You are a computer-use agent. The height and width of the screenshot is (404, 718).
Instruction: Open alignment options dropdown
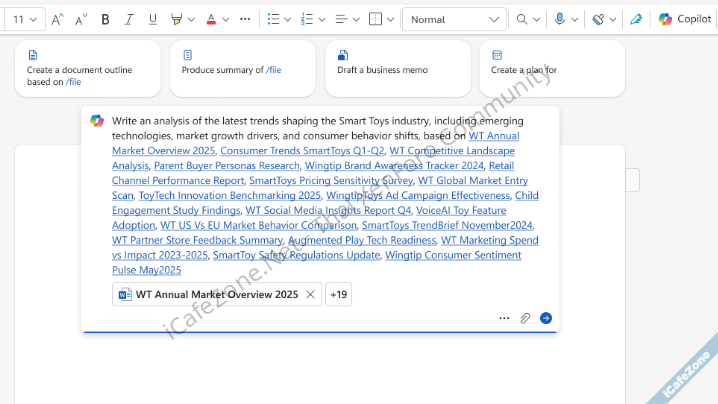point(356,19)
